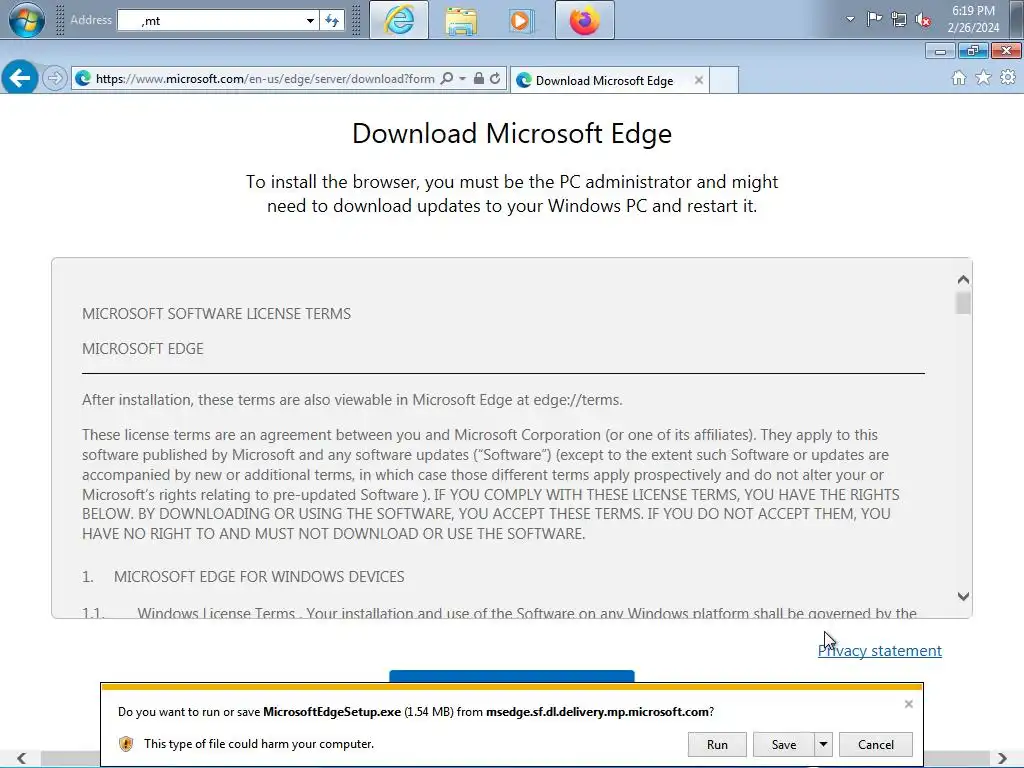
Task: Click the security shield warning icon
Action: click(126, 744)
